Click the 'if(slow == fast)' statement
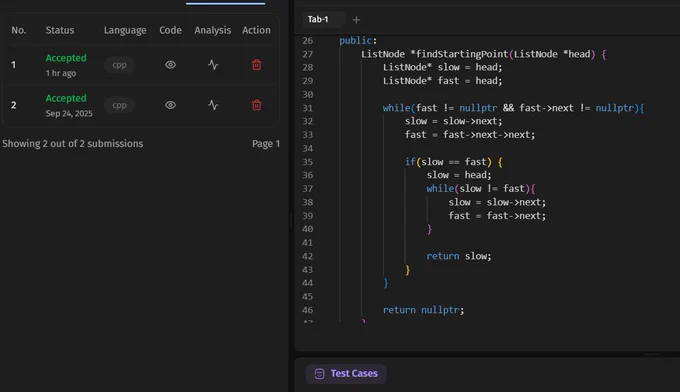The height and width of the screenshot is (392, 680). (x=448, y=162)
